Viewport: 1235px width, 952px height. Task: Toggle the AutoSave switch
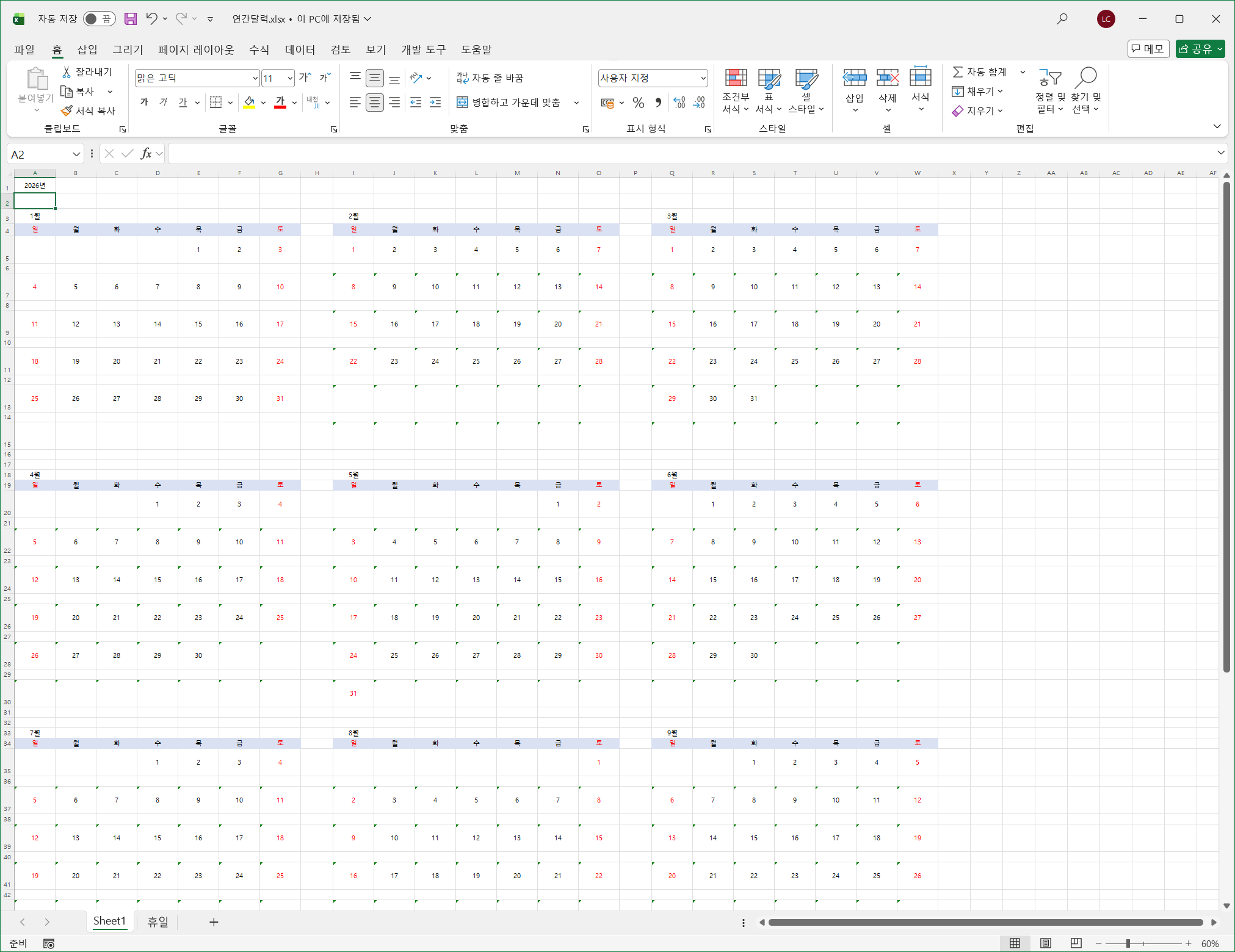pyautogui.click(x=99, y=19)
